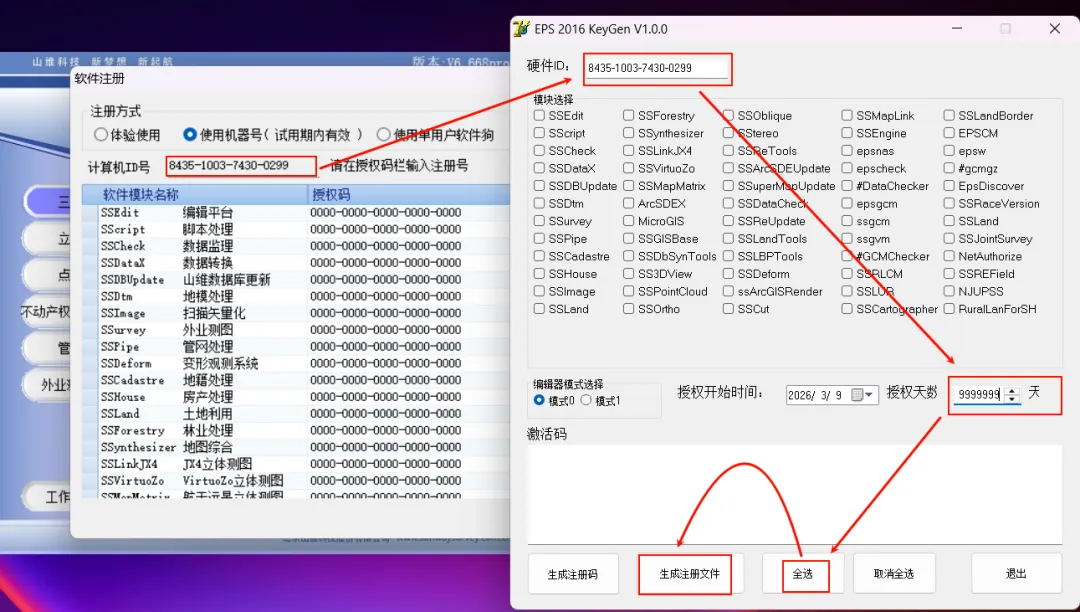Click the 激活码 activation code text area
The image size is (1080, 612).
pos(795,495)
